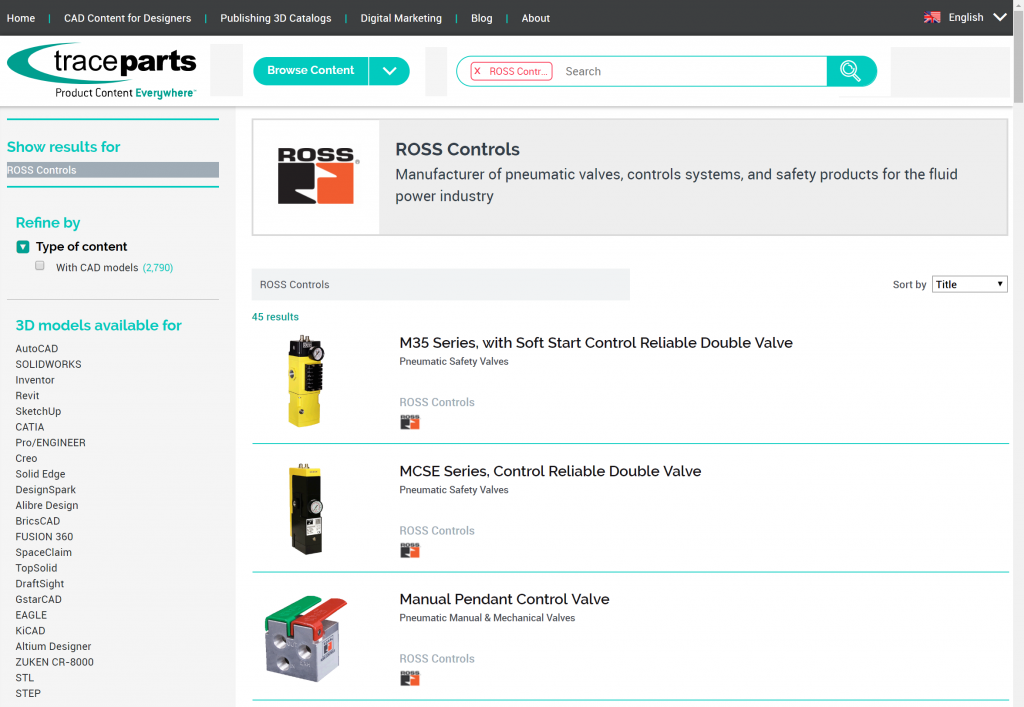Image resolution: width=1024 pixels, height=707 pixels.
Task: Open the English language dropdown chevron
Action: coord(1000,18)
